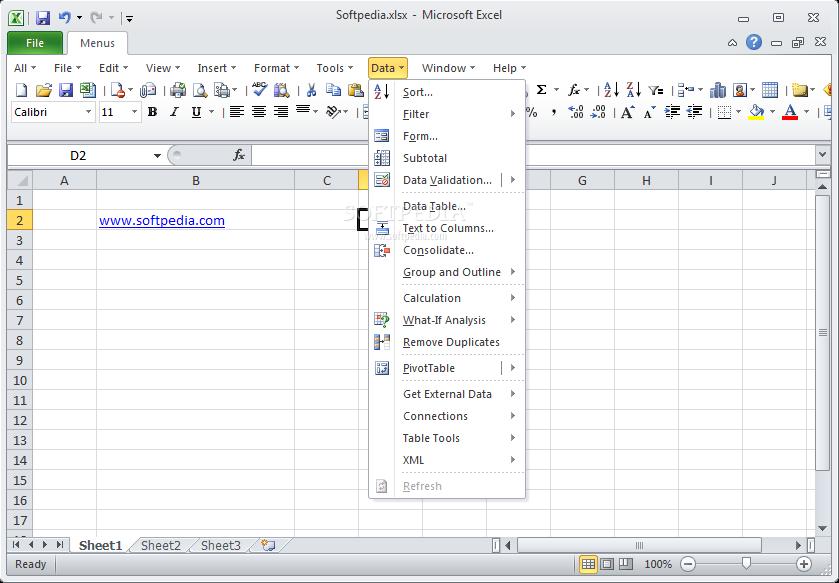Click the Help question mark icon
The image size is (839, 583).
click(x=754, y=42)
